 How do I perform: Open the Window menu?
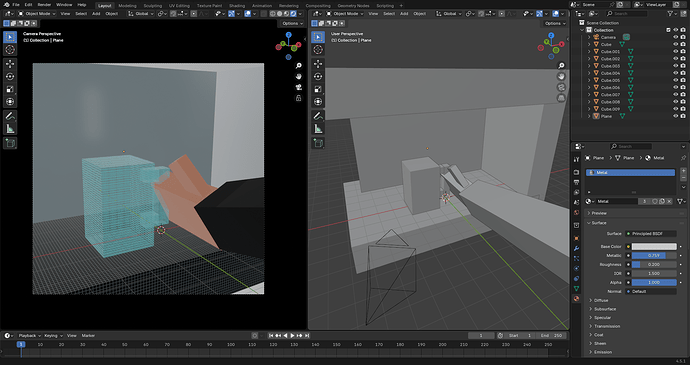pos(64,4)
